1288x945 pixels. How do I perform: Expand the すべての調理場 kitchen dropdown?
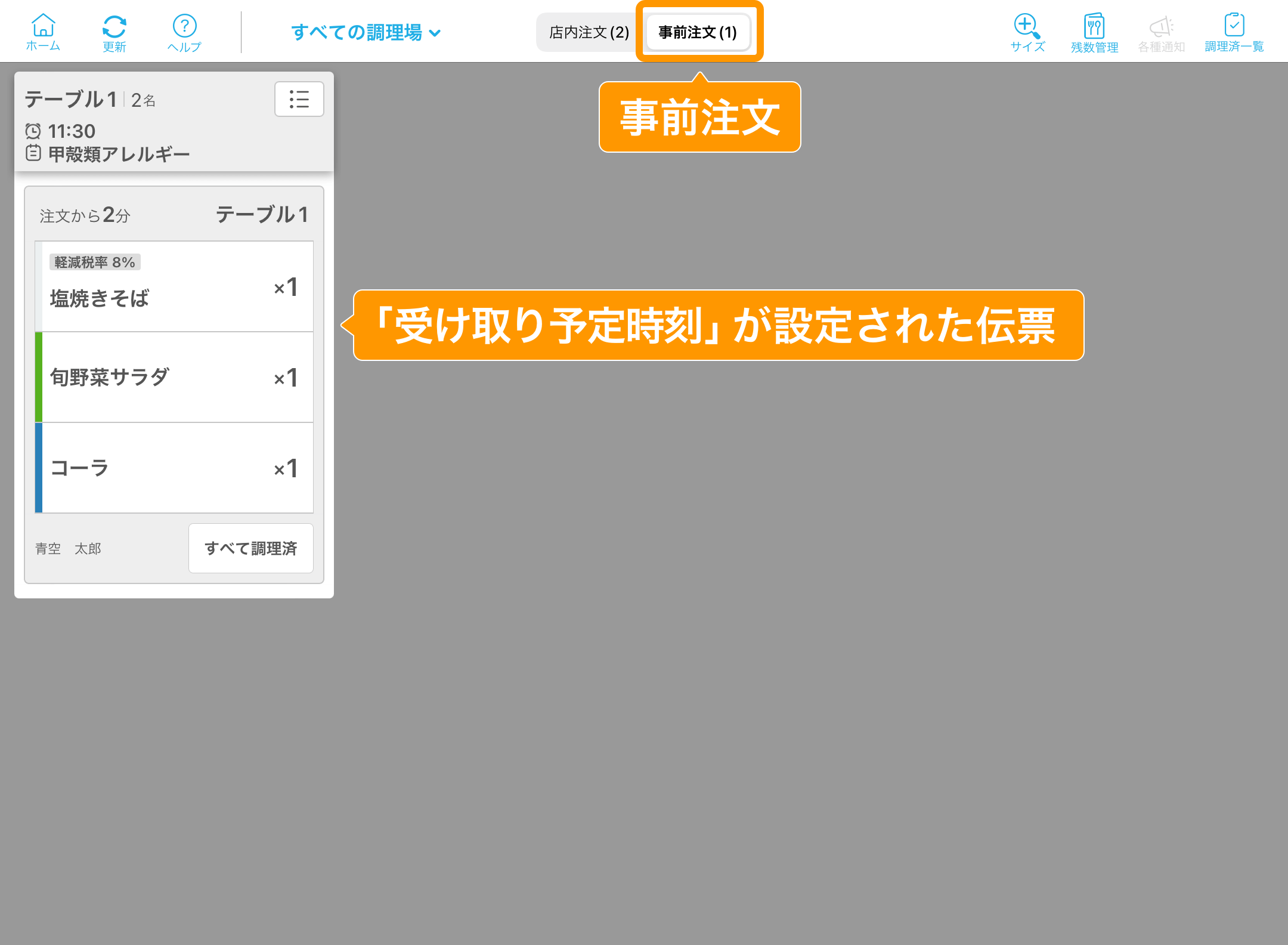[x=357, y=32]
